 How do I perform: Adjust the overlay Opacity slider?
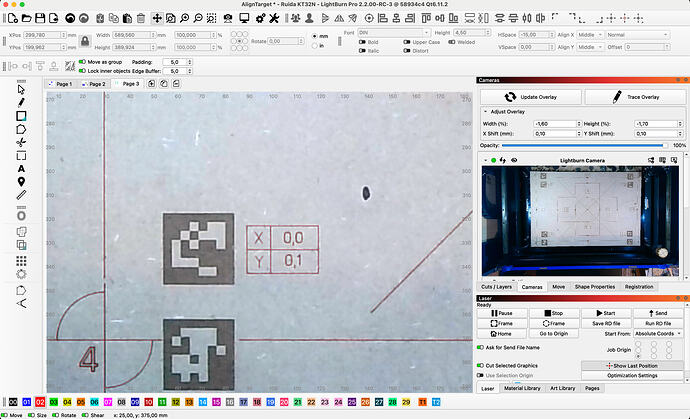[x=584, y=146]
